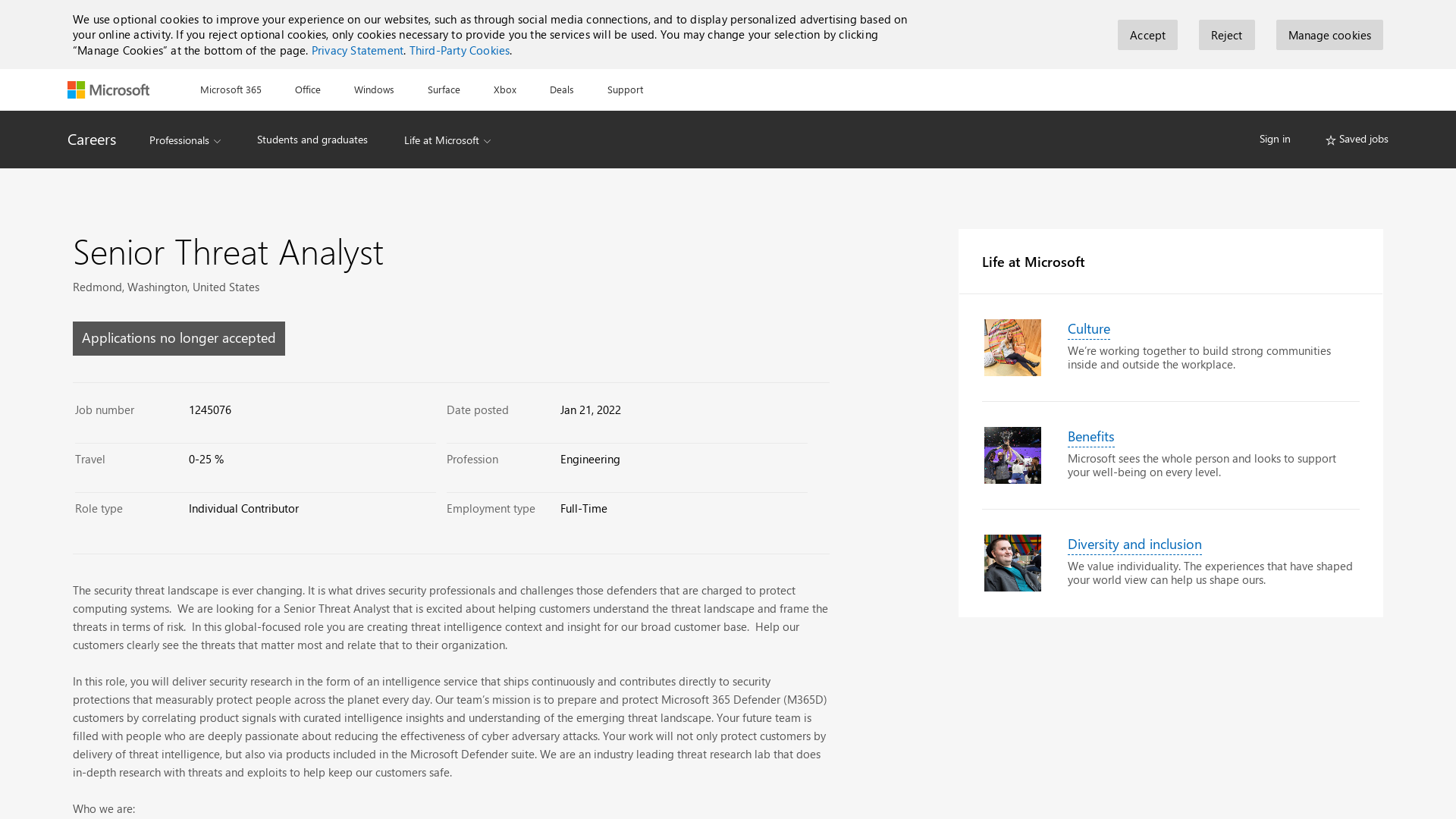Click the Microsoft logo
This screenshot has width=1456, height=819.
[108, 89]
